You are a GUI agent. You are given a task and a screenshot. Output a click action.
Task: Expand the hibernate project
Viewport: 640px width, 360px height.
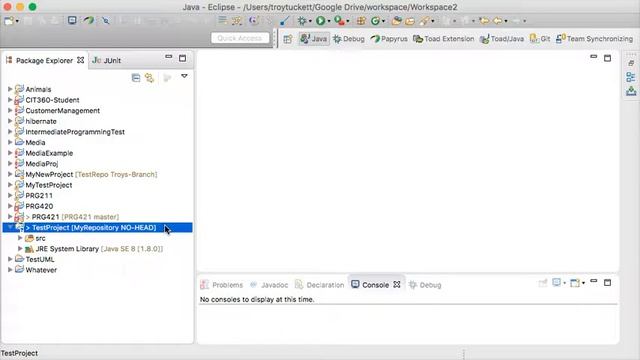[10, 120]
